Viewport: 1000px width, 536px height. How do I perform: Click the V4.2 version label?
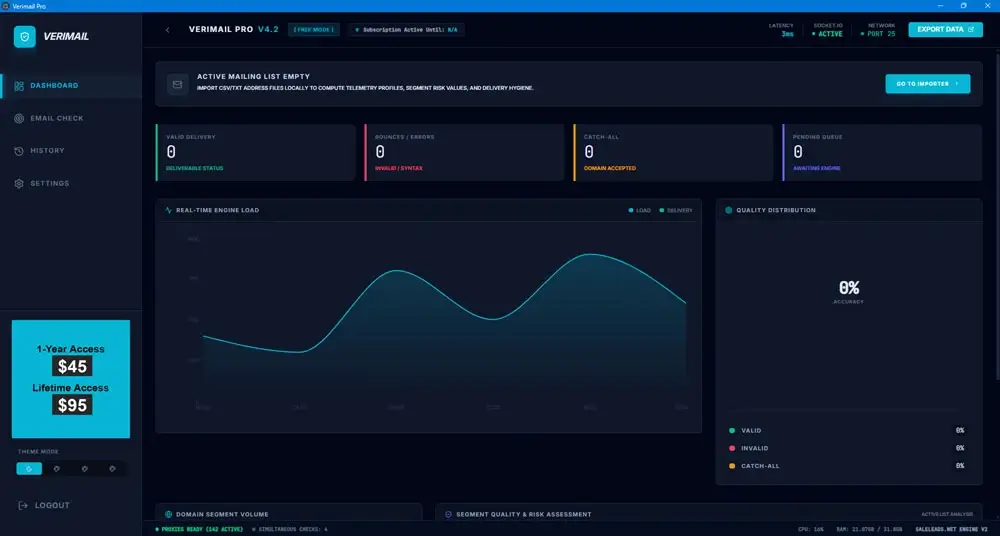point(268,29)
